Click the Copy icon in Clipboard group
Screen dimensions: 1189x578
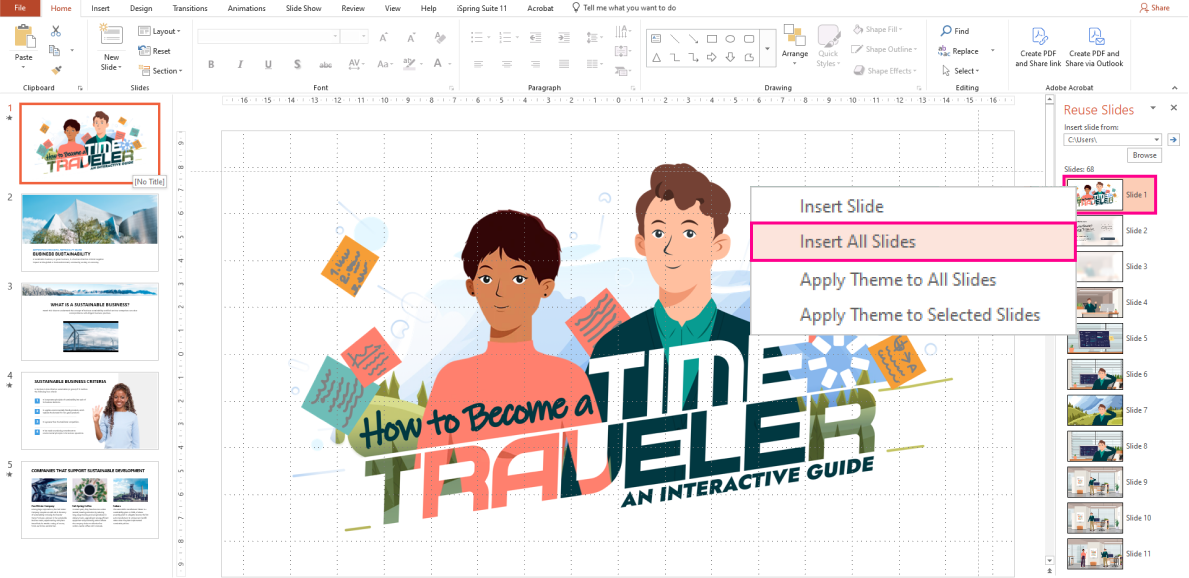[x=55, y=50]
